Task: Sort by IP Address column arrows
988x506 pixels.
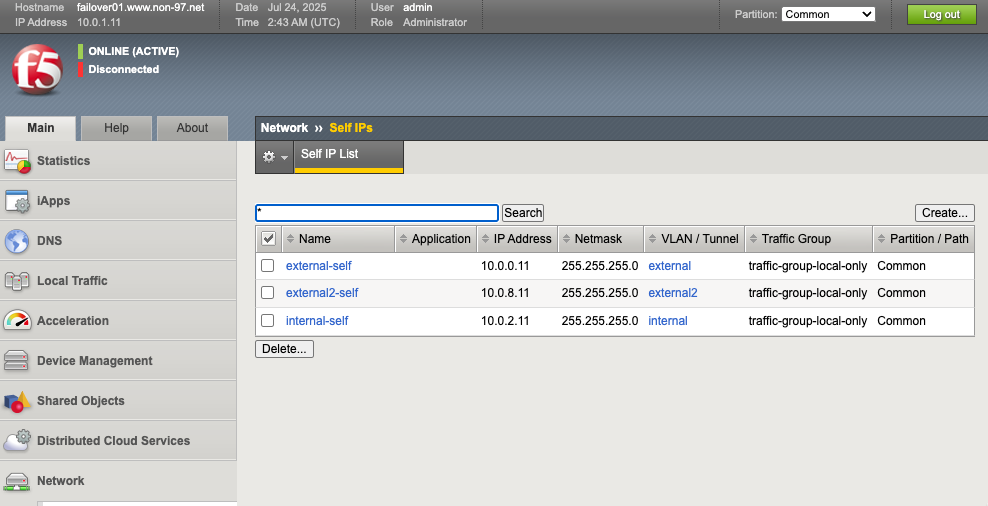Action: 485,239
